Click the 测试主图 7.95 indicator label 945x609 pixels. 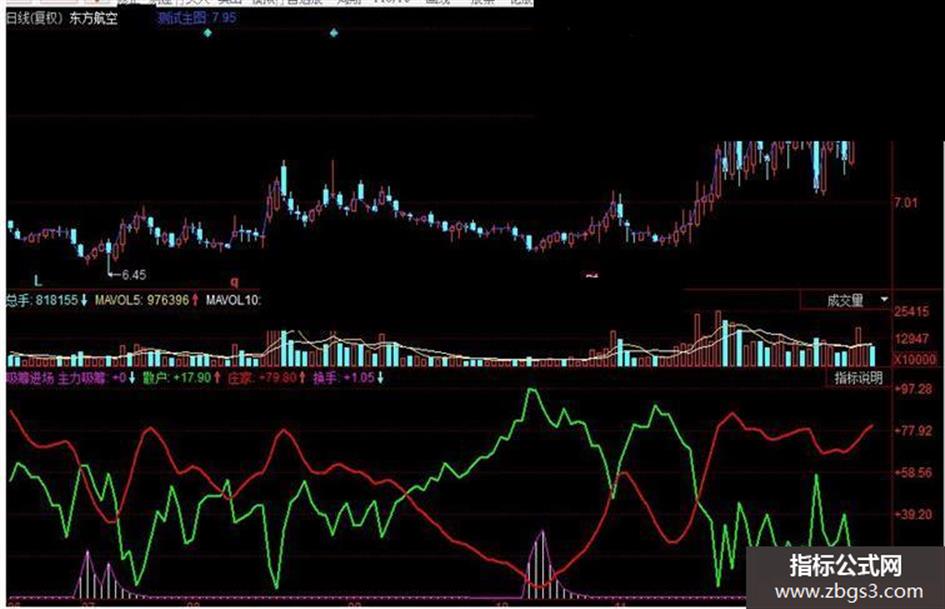click(196, 17)
